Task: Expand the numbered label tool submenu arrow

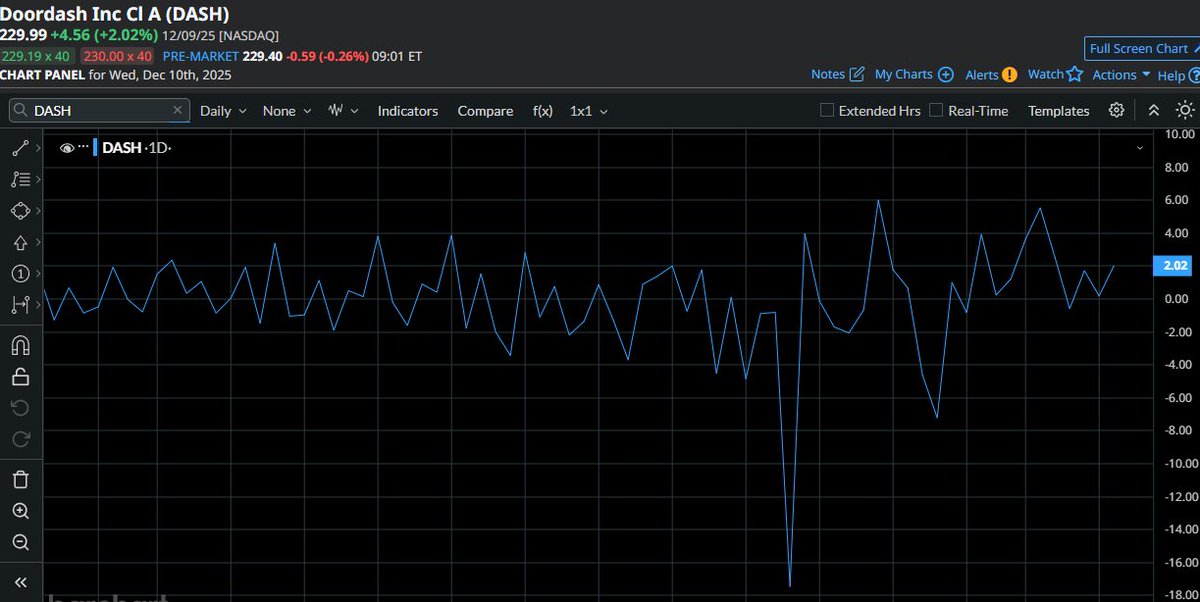Action: (37, 273)
